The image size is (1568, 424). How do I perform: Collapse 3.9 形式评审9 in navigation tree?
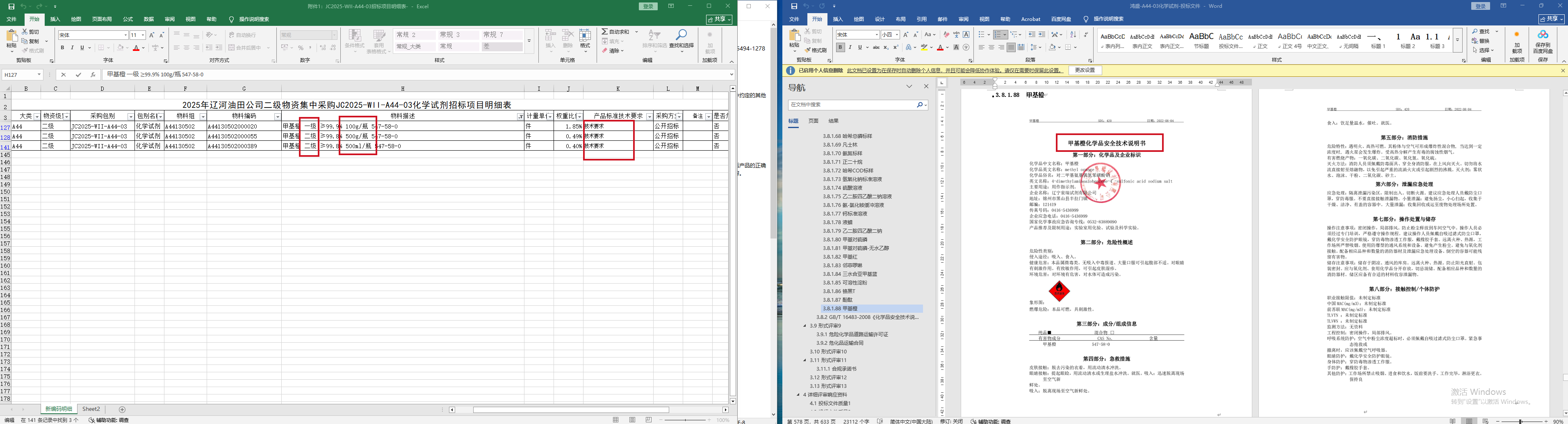(805, 326)
